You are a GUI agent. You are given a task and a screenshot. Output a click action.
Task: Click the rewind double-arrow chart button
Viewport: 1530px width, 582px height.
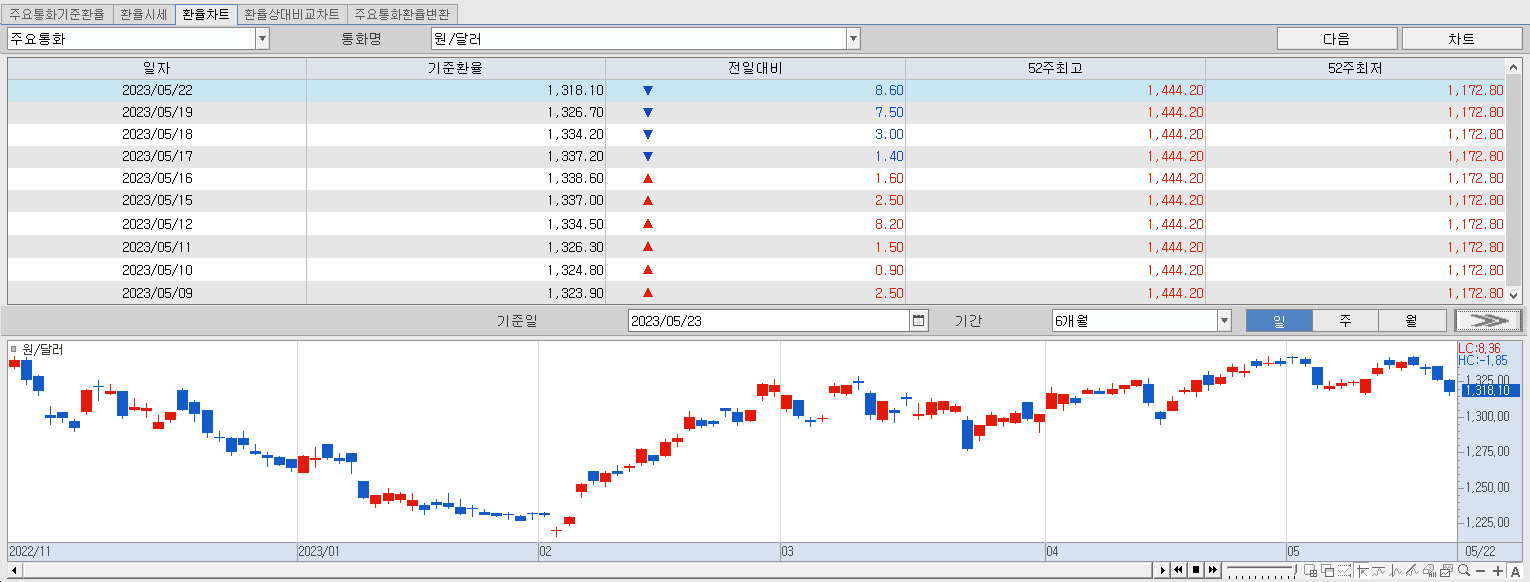(x=1179, y=570)
